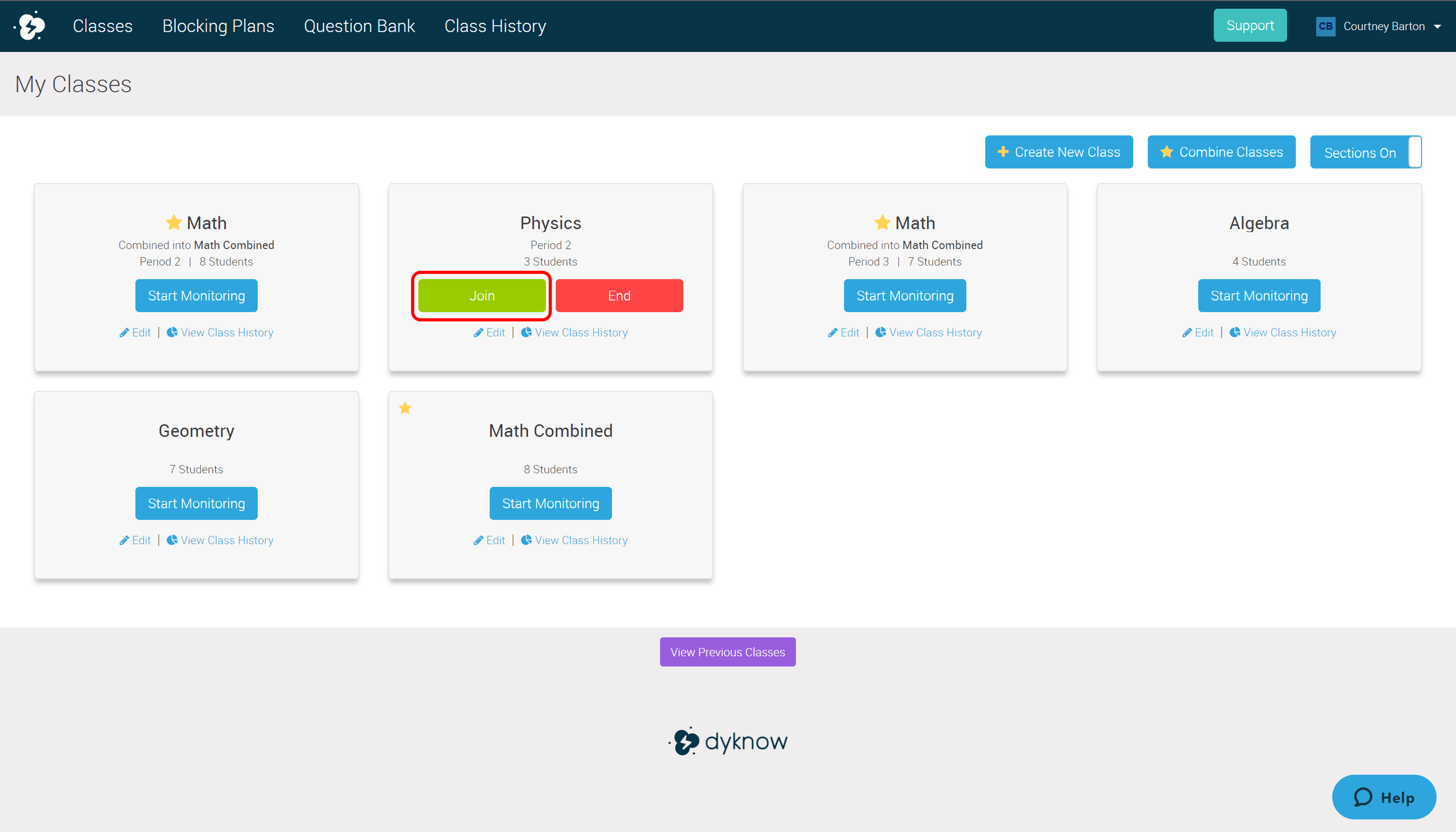Click the 'Period 3' text on Math card

[868, 262]
